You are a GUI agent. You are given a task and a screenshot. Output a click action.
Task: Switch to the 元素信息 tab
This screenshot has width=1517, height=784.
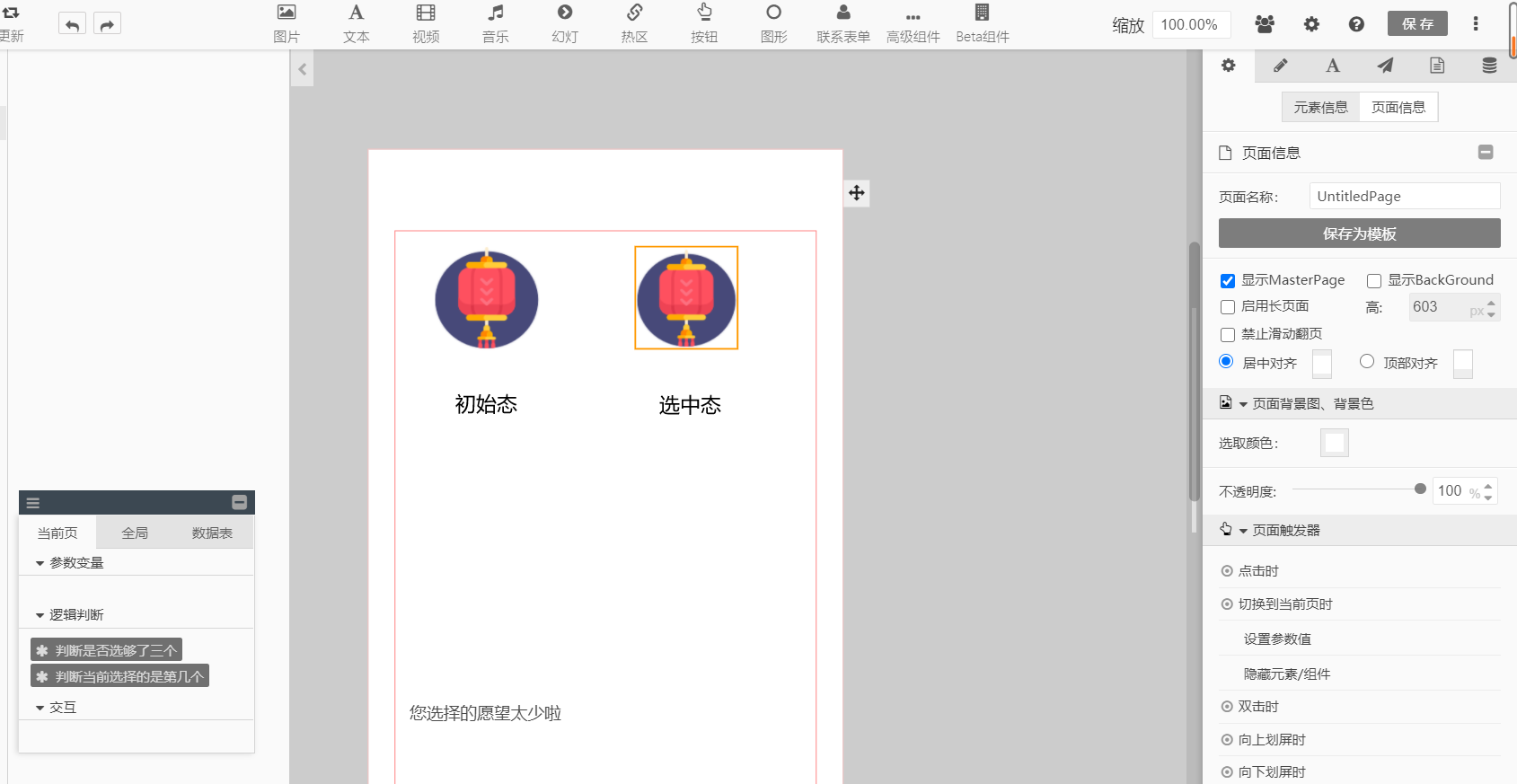point(1320,107)
